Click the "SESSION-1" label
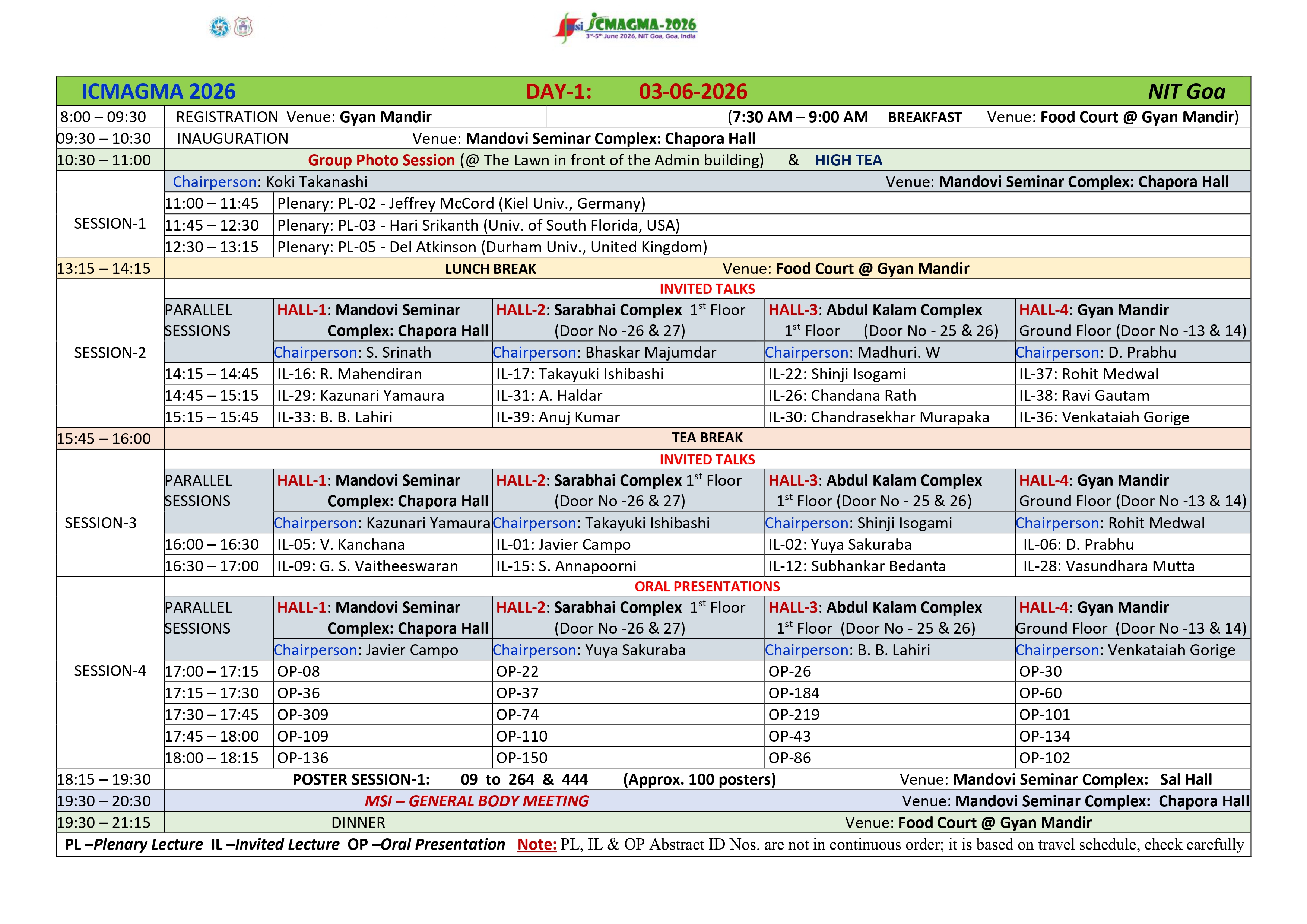The image size is (1307, 924). tap(110, 224)
